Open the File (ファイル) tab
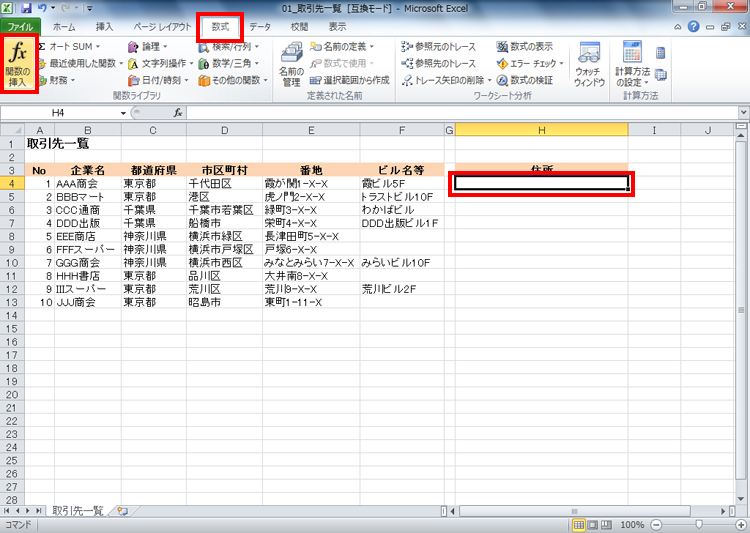This screenshot has height=533, width=750. [20, 27]
